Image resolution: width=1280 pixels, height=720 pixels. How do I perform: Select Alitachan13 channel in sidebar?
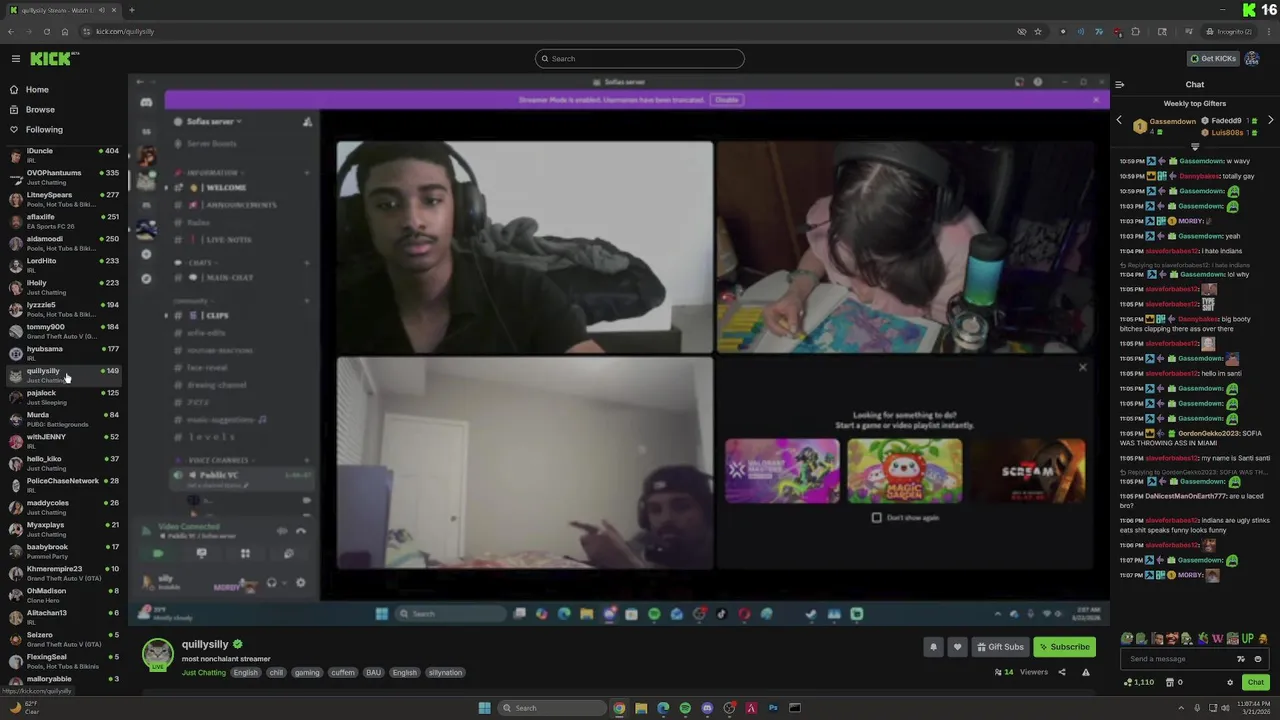click(64, 617)
